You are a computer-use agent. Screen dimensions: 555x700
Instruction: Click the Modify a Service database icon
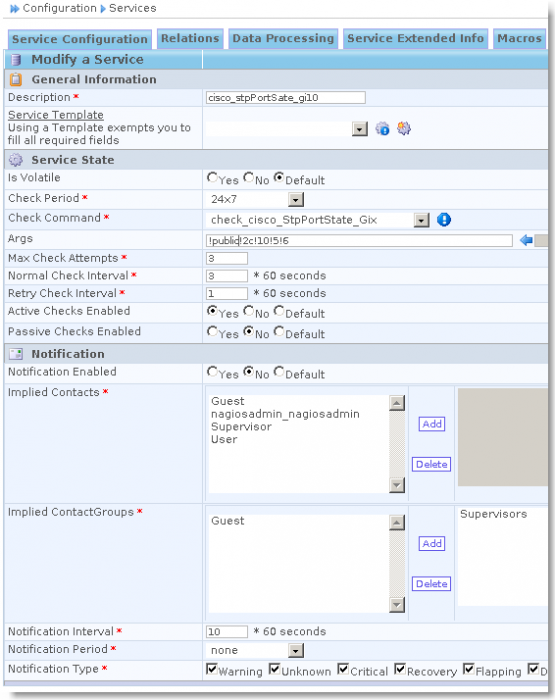point(16,59)
